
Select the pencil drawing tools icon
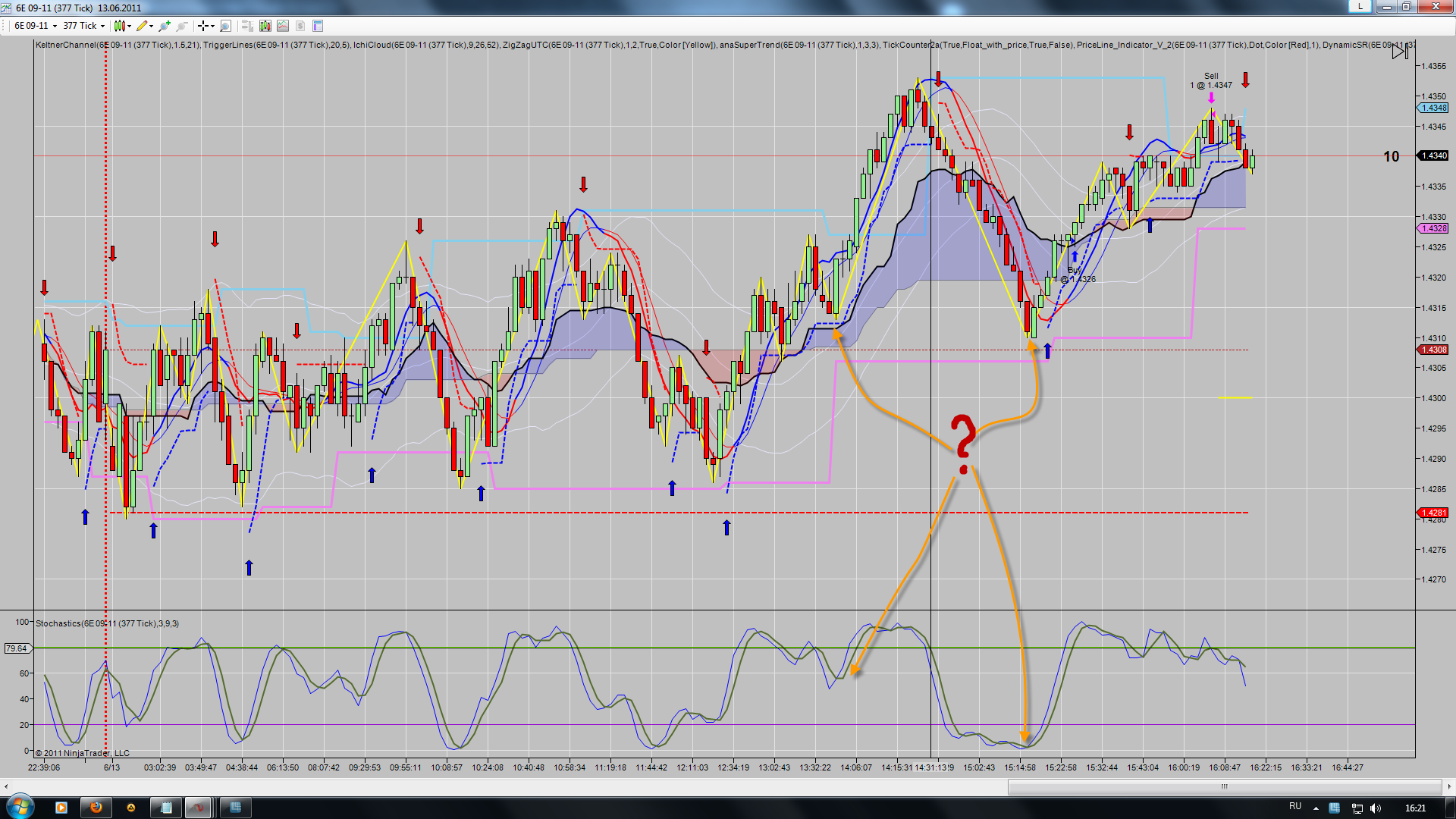142,26
